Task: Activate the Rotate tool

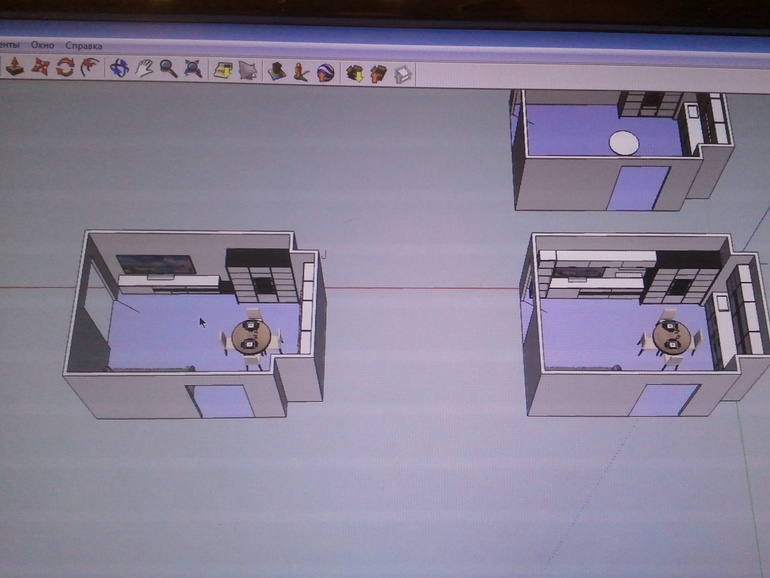Action: coord(66,68)
